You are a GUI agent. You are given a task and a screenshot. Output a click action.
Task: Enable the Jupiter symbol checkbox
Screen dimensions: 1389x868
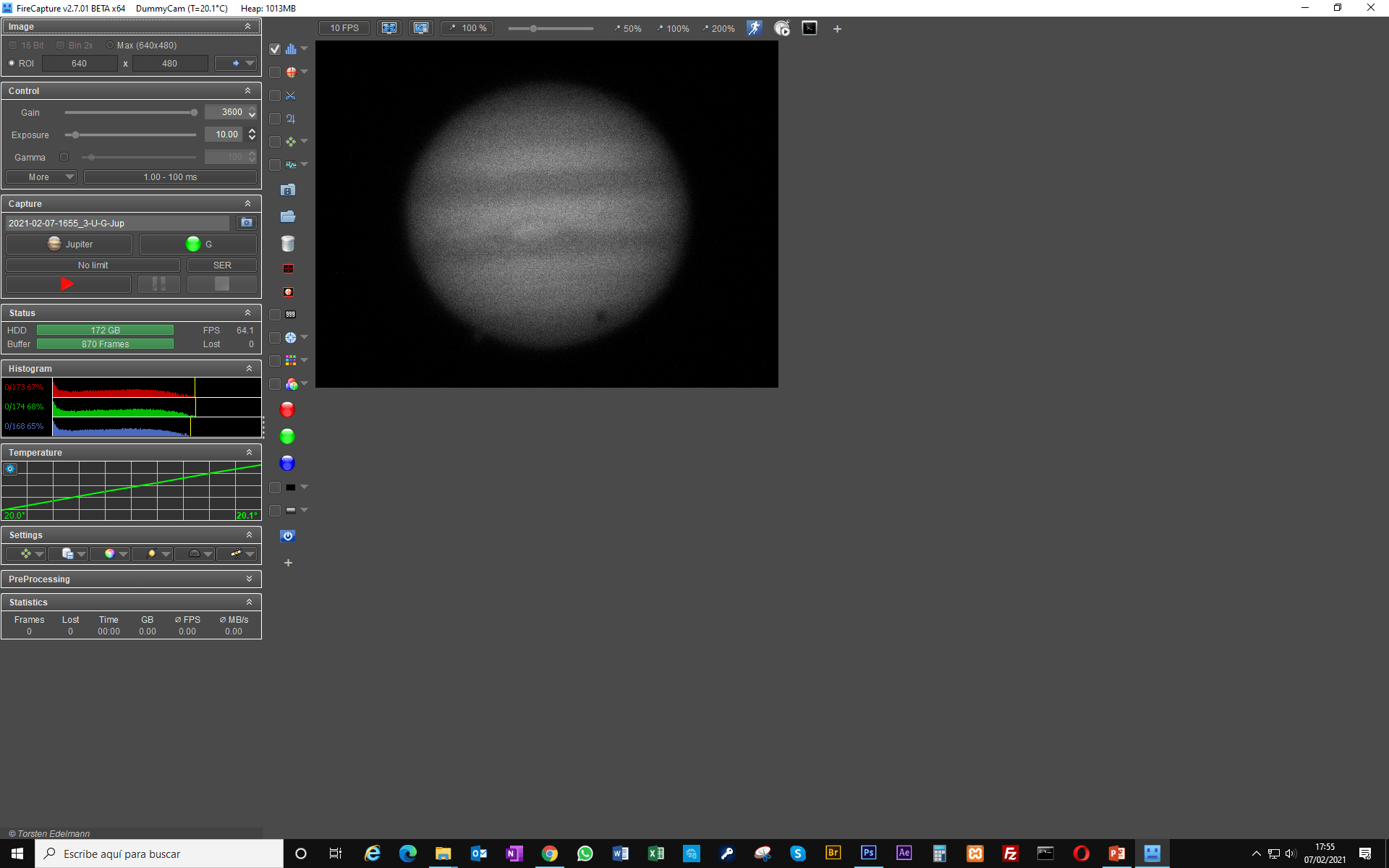[x=275, y=119]
